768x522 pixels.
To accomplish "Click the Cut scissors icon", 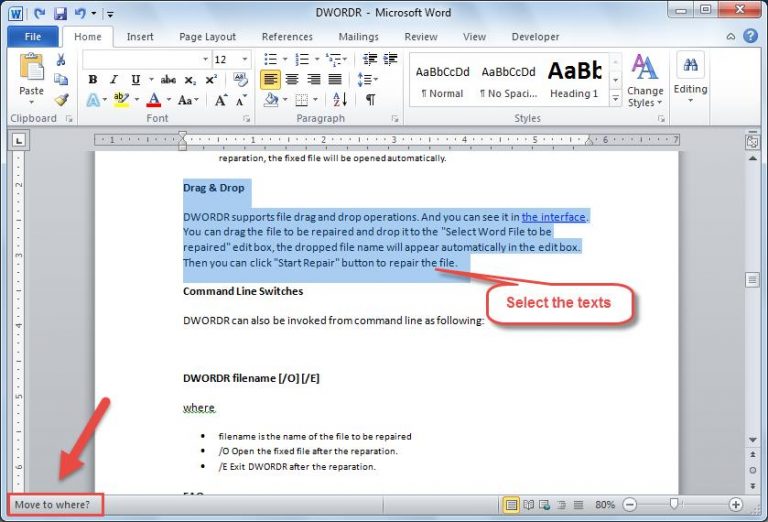I will coord(61,60).
